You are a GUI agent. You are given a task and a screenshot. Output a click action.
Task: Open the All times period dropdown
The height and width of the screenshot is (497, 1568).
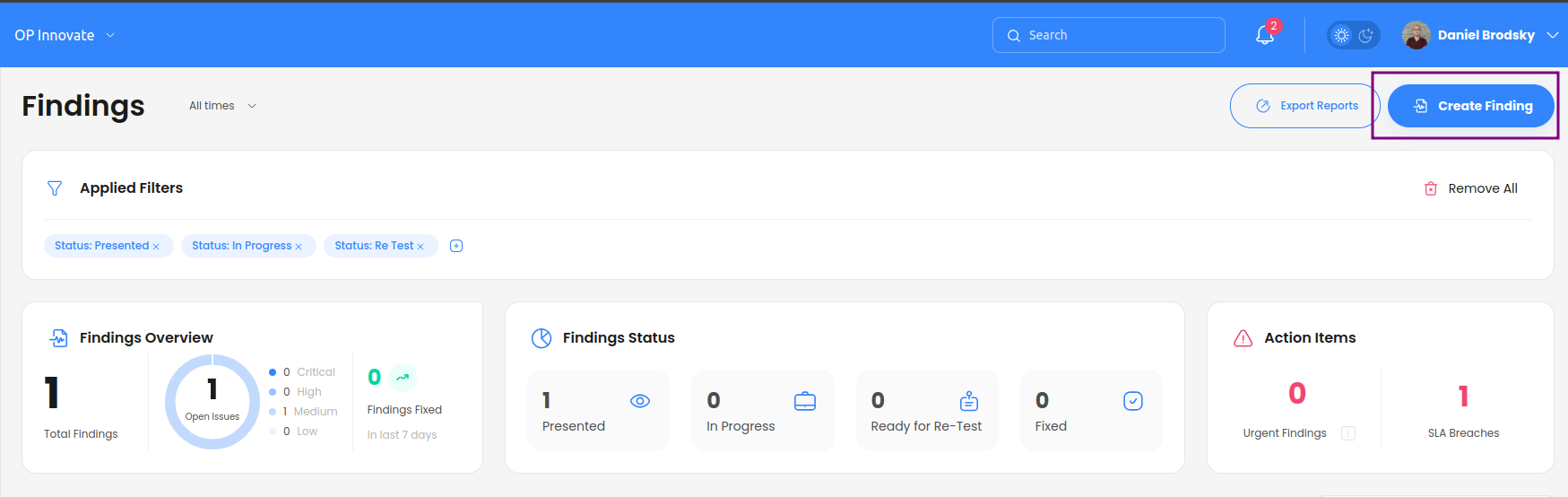[222, 106]
